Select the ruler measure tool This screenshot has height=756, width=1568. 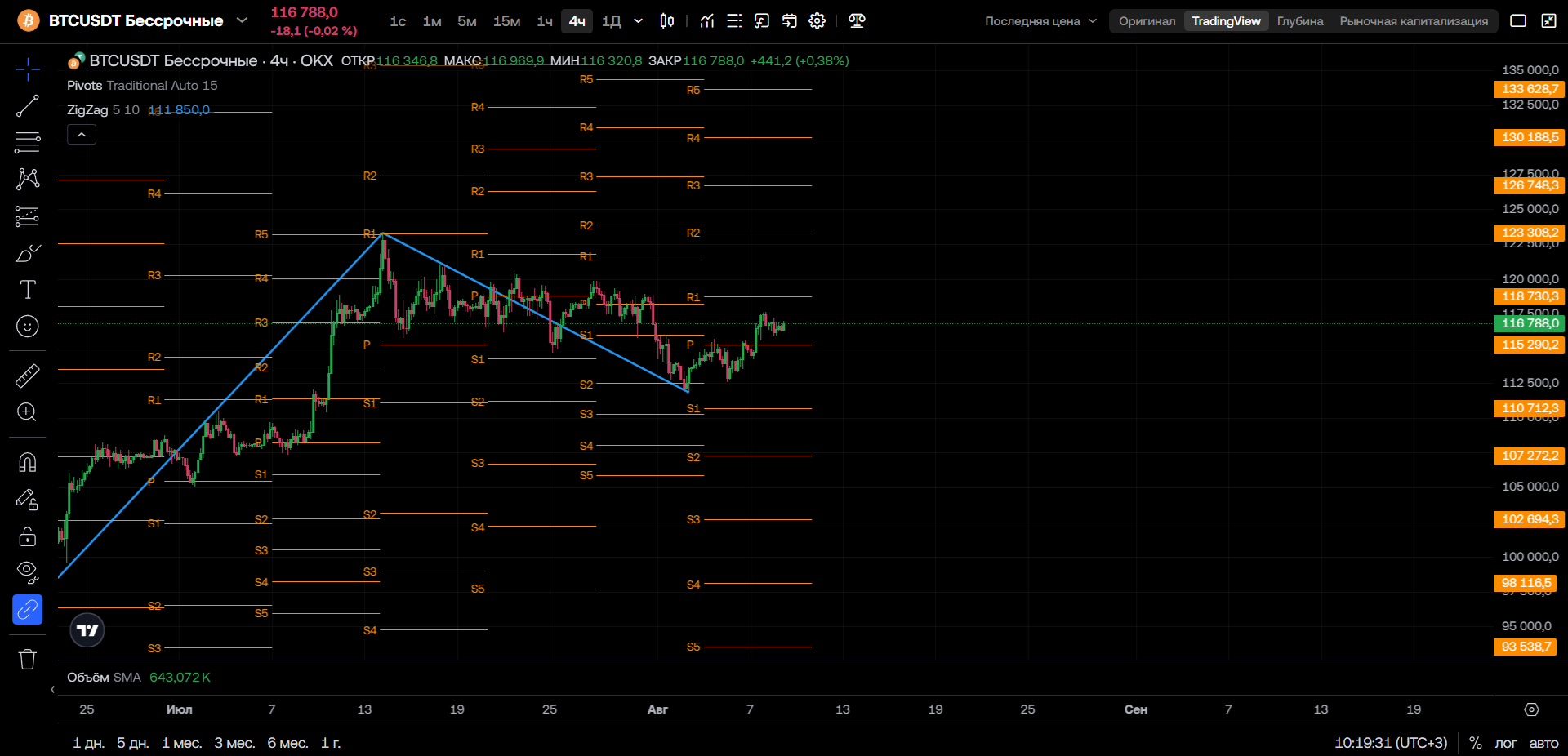[28, 376]
